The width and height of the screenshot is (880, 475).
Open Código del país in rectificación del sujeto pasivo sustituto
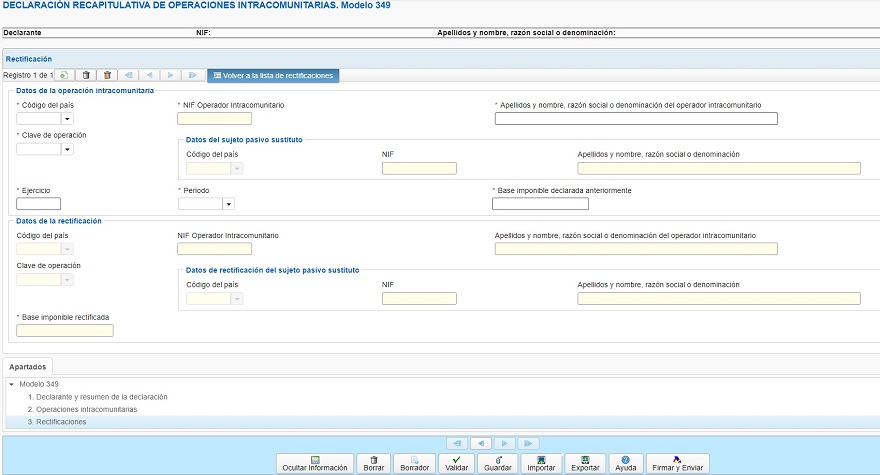pos(237,299)
